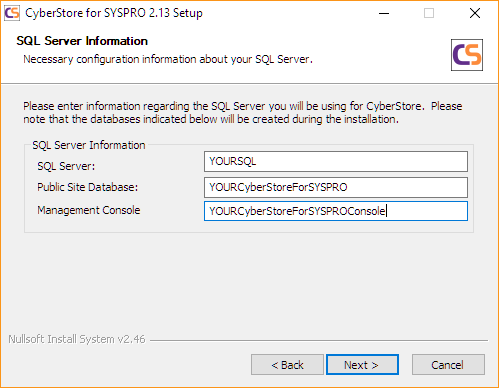Image resolution: width=499 pixels, height=388 pixels.
Task: Focus the SQL Server input field
Action: tap(336, 162)
